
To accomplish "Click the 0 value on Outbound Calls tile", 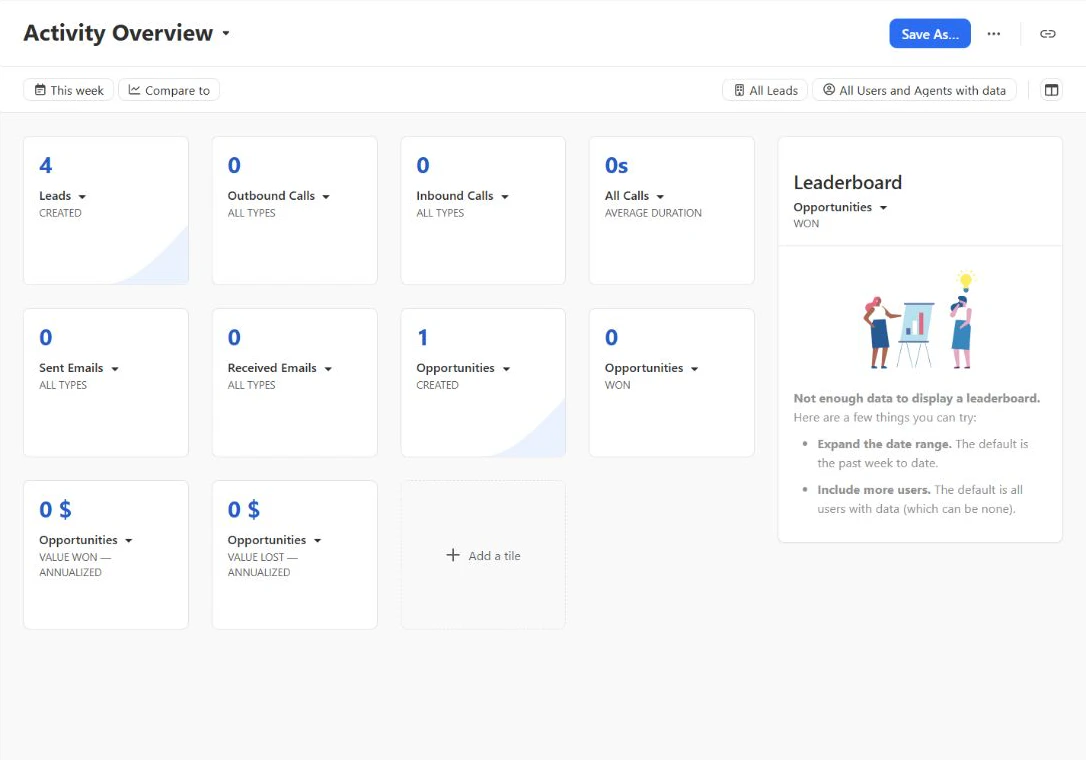I will [x=234, y=165].
